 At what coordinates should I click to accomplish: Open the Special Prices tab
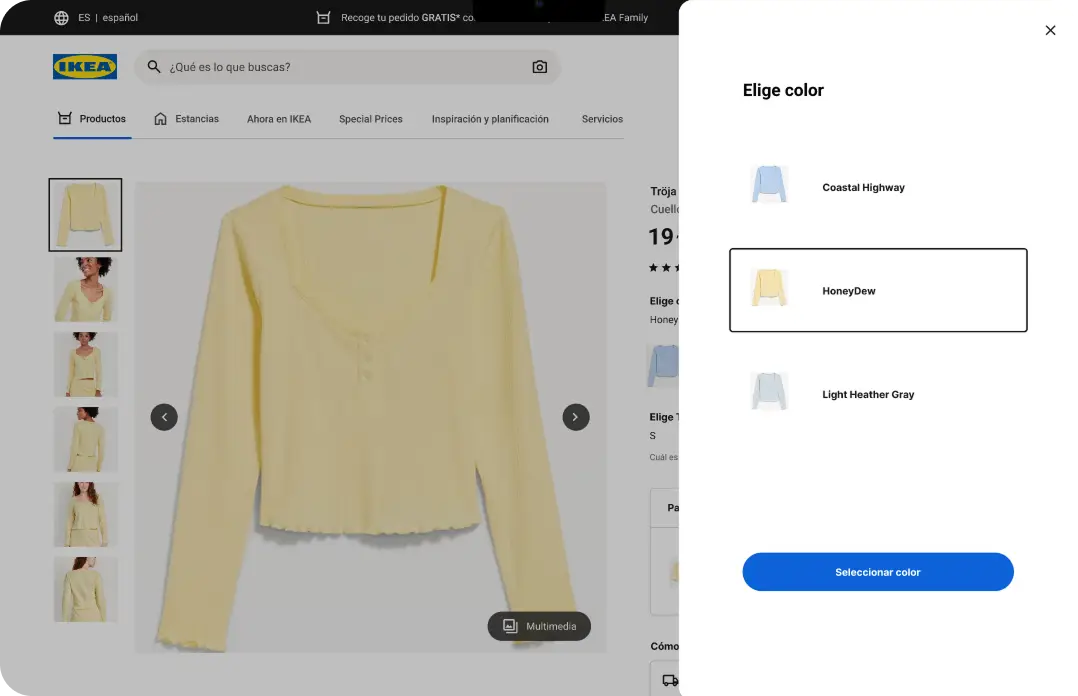coord(370,119)
